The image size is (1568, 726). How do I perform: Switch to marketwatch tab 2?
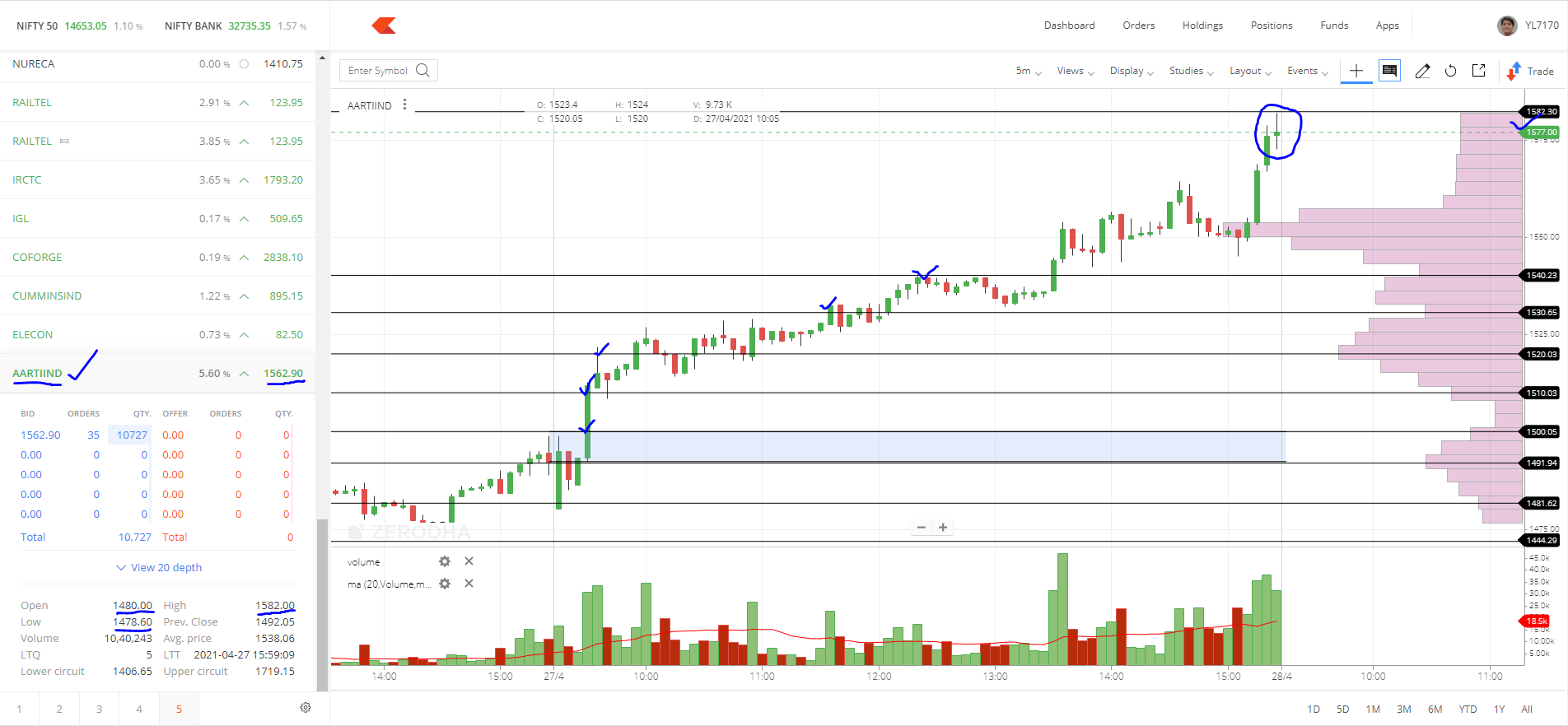(x=59, y=709)
